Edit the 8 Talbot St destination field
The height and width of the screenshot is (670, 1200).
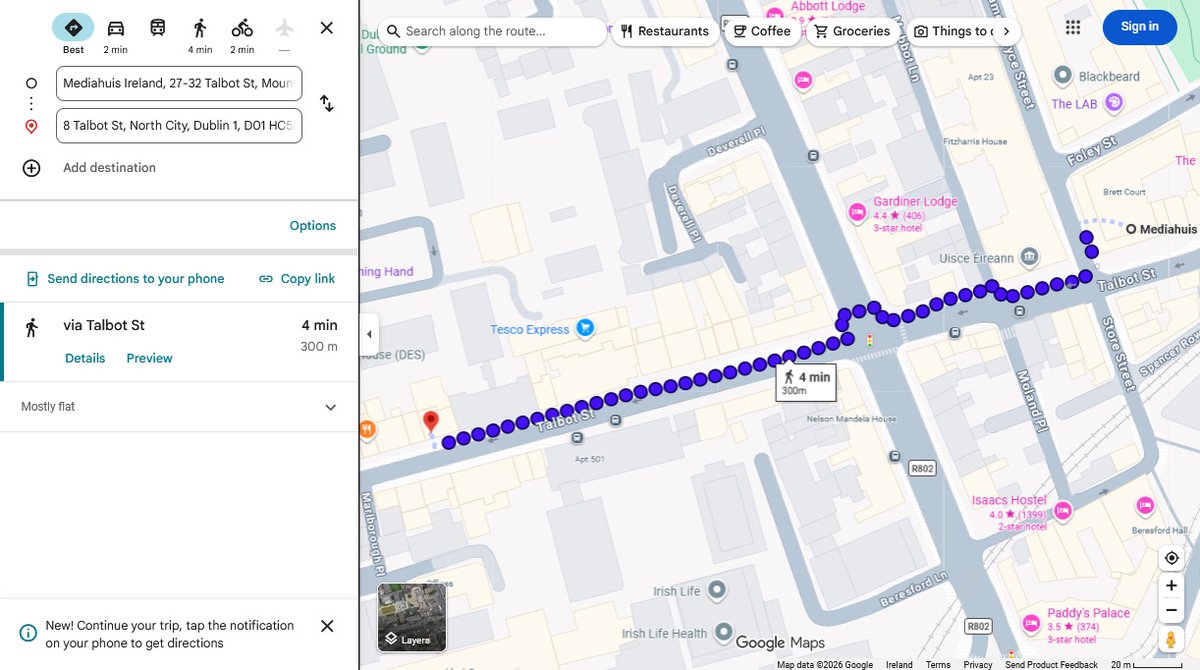tap(179, 125)
